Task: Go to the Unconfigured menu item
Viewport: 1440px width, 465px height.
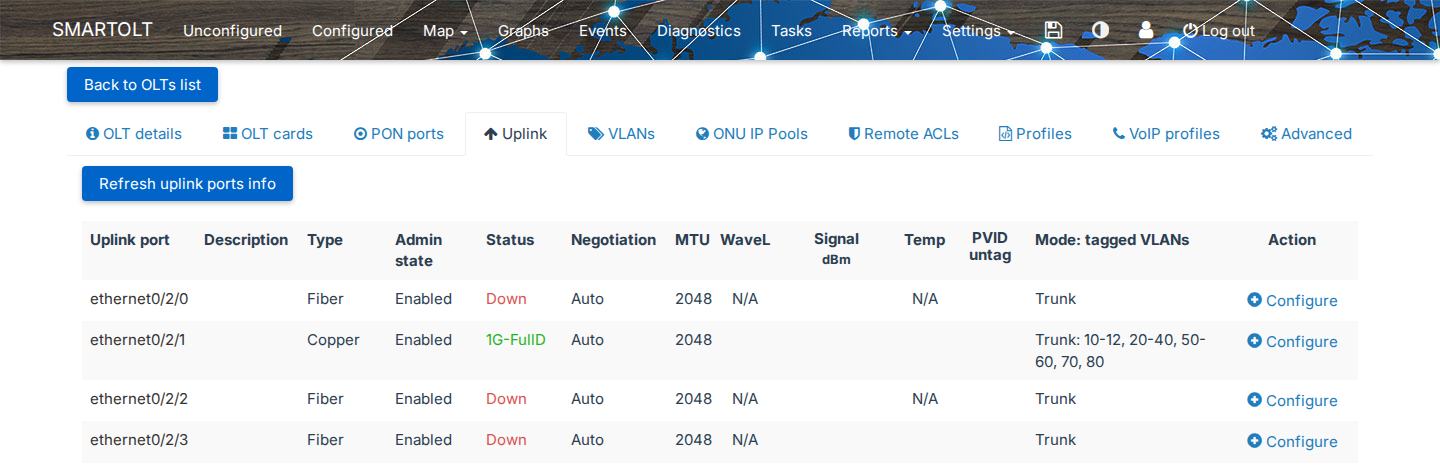Action: (232, 31)
